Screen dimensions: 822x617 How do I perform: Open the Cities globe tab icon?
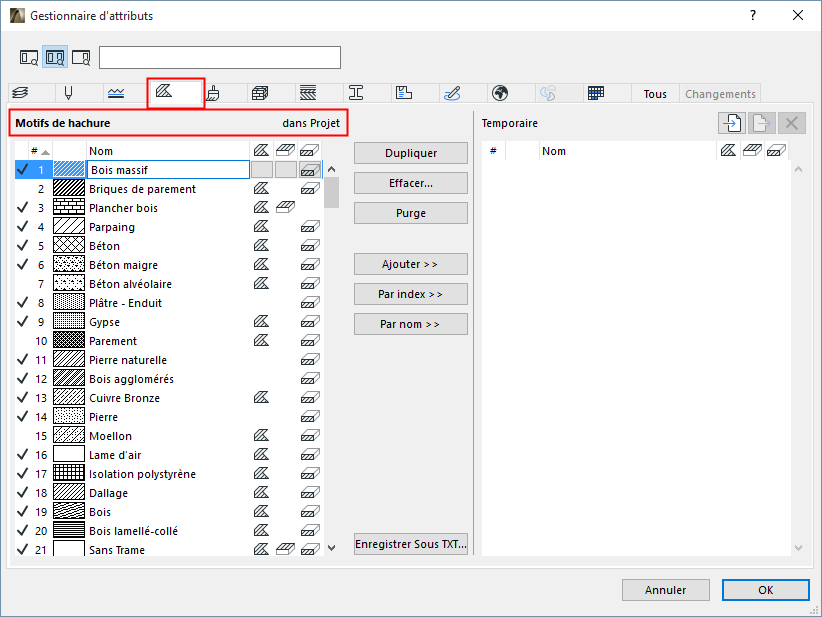(500, 93)
